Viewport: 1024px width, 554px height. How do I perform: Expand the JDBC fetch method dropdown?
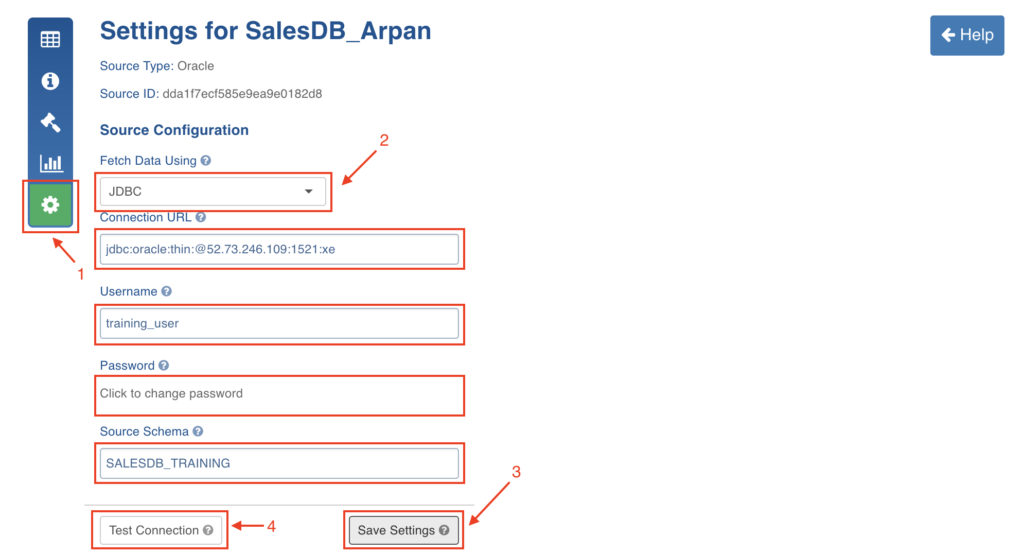click(x=212, y=191)
